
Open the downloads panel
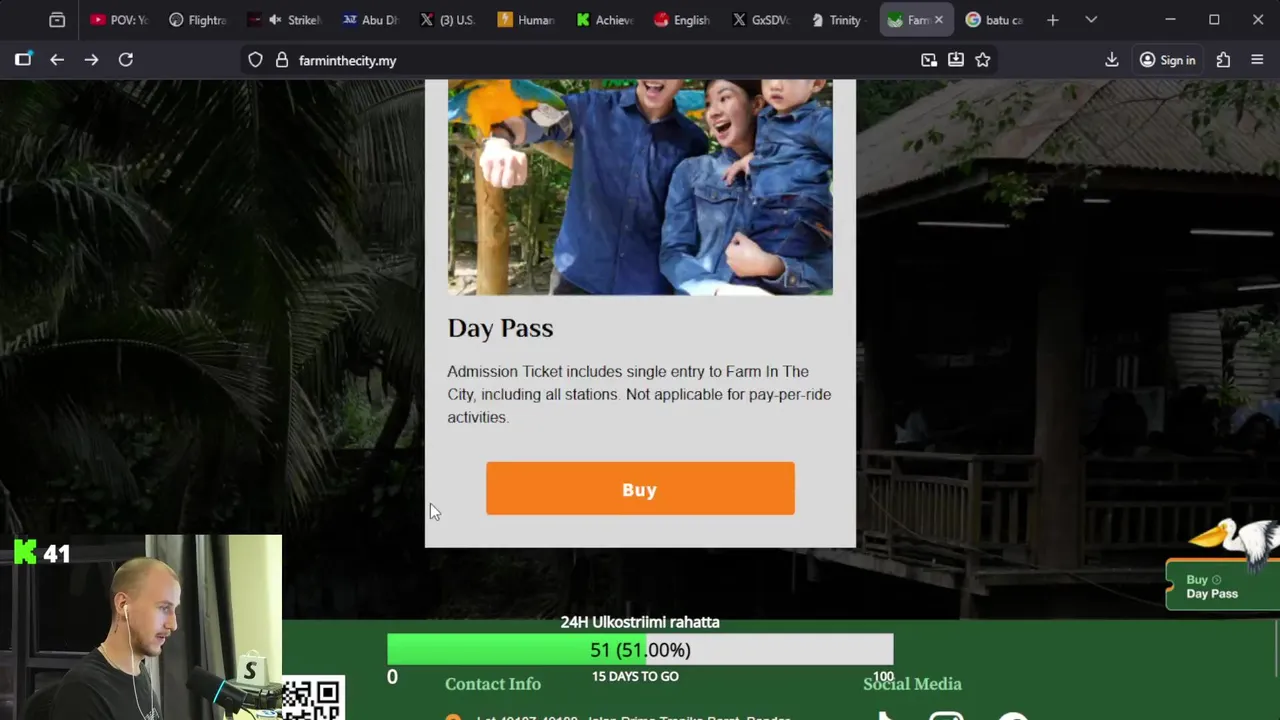click(1112, 60)
